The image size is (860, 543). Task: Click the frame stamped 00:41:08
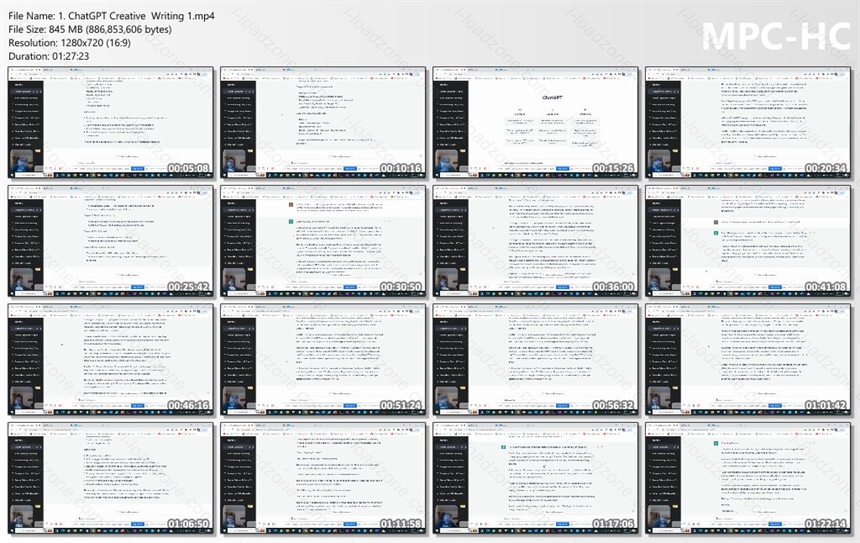pos(748,241)
